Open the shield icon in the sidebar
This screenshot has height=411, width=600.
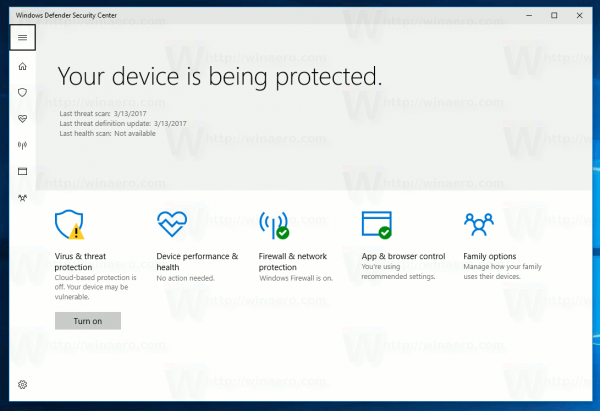click(23, 93)
